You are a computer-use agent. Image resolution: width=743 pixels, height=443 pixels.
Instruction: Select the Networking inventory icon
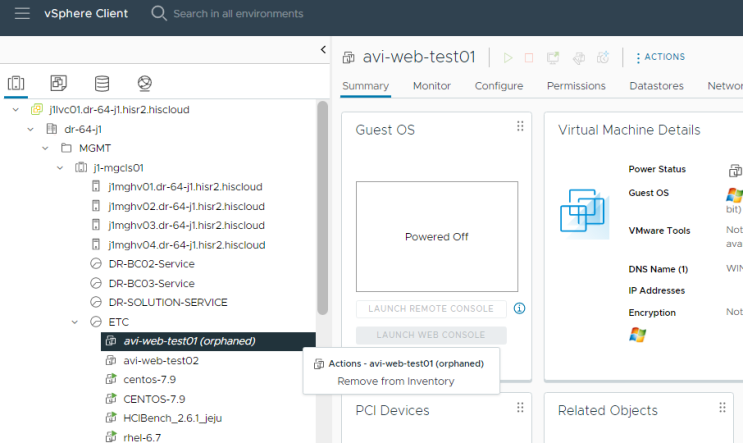coord(145,83)
